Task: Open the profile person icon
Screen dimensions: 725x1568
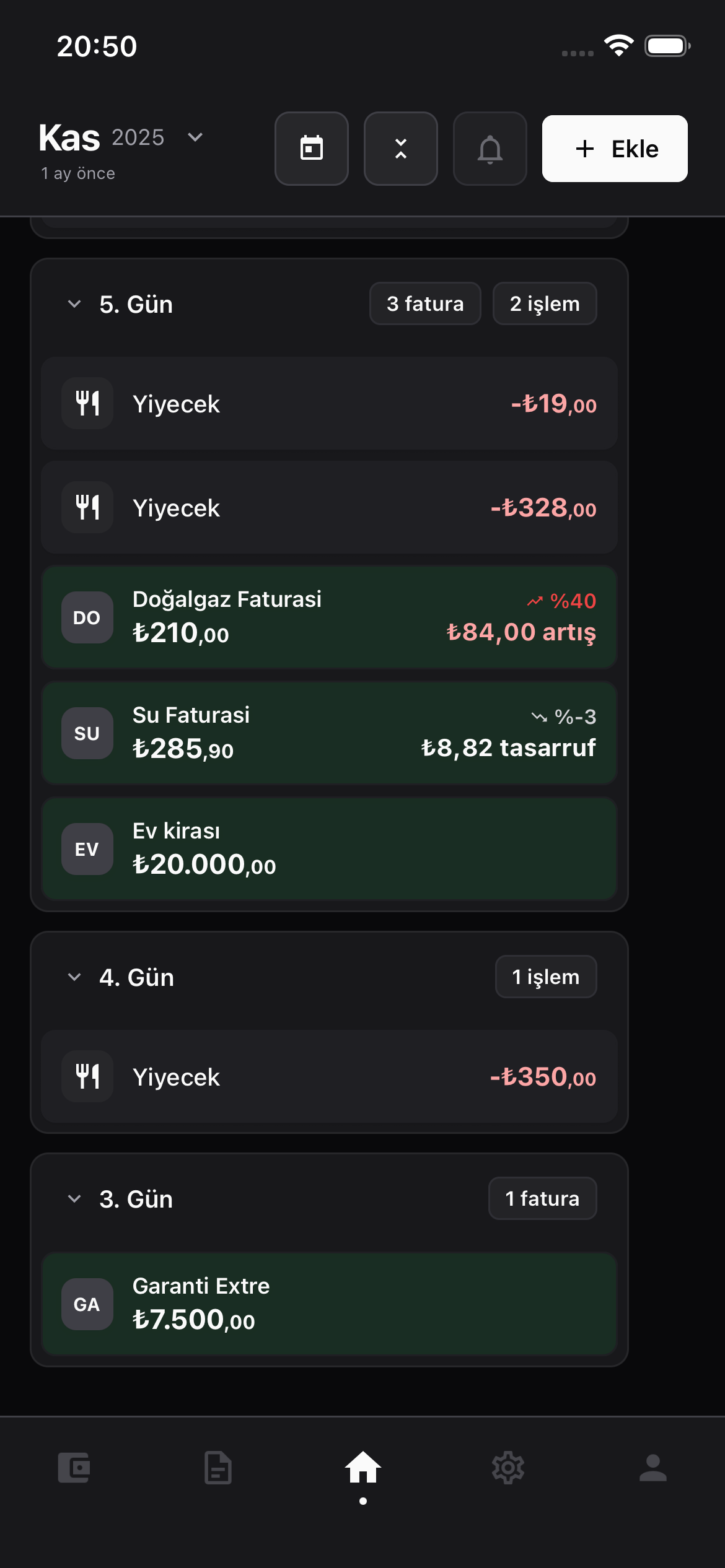Action: (x=652, y=1468)
